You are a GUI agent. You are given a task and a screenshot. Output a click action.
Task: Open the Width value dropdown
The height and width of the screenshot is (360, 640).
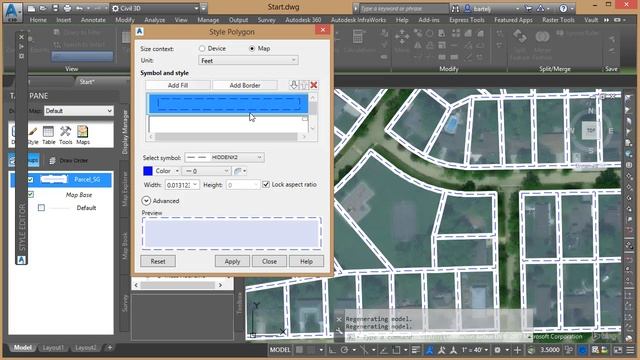pos(196,185)
